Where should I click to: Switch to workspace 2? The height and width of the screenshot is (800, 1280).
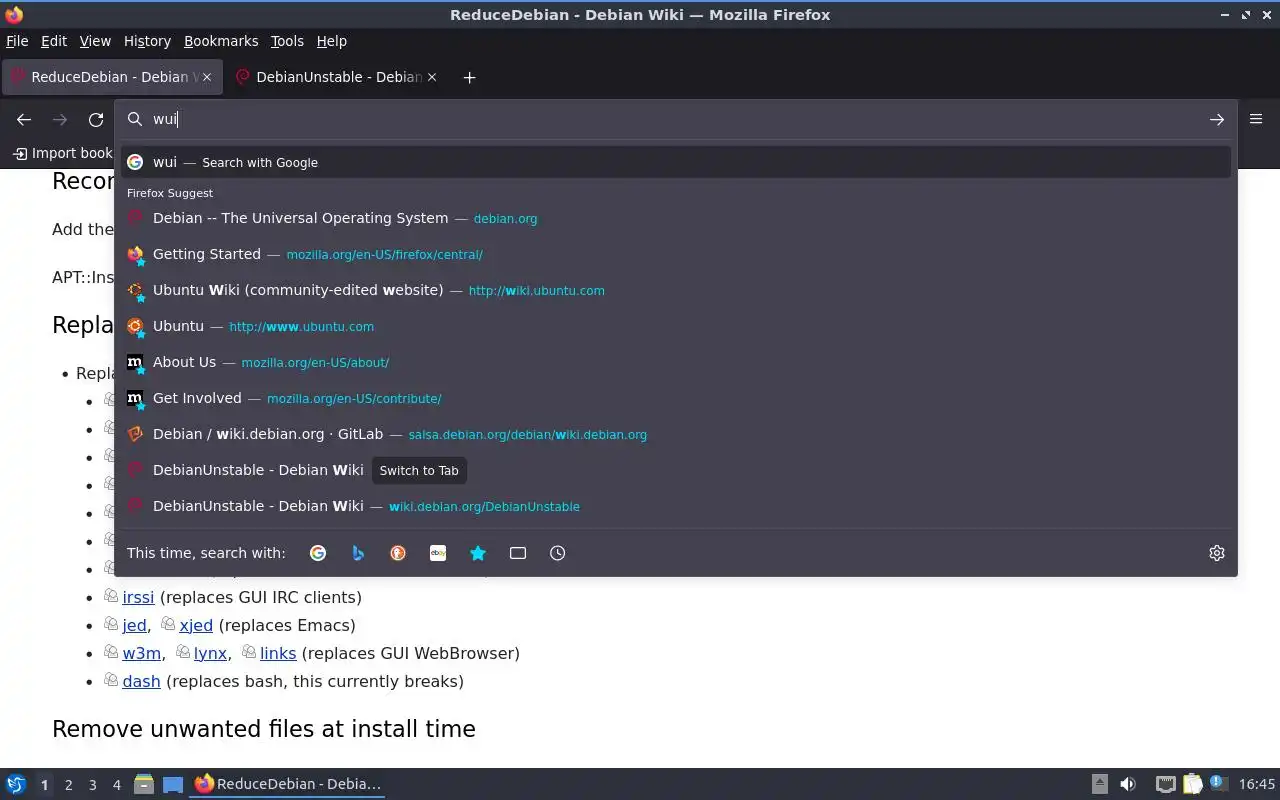click(68, 785)
